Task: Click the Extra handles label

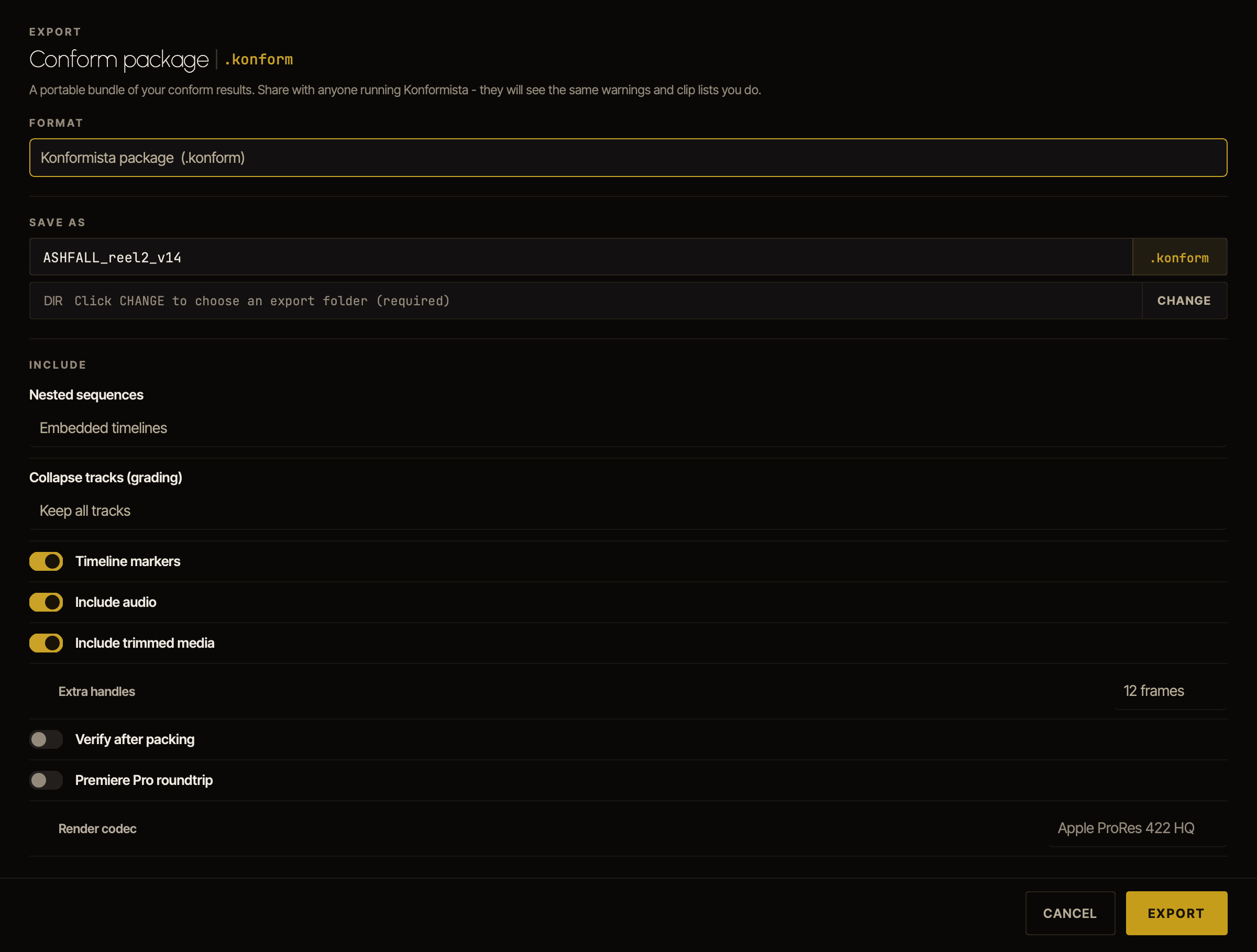Action: tap(96, 691)
